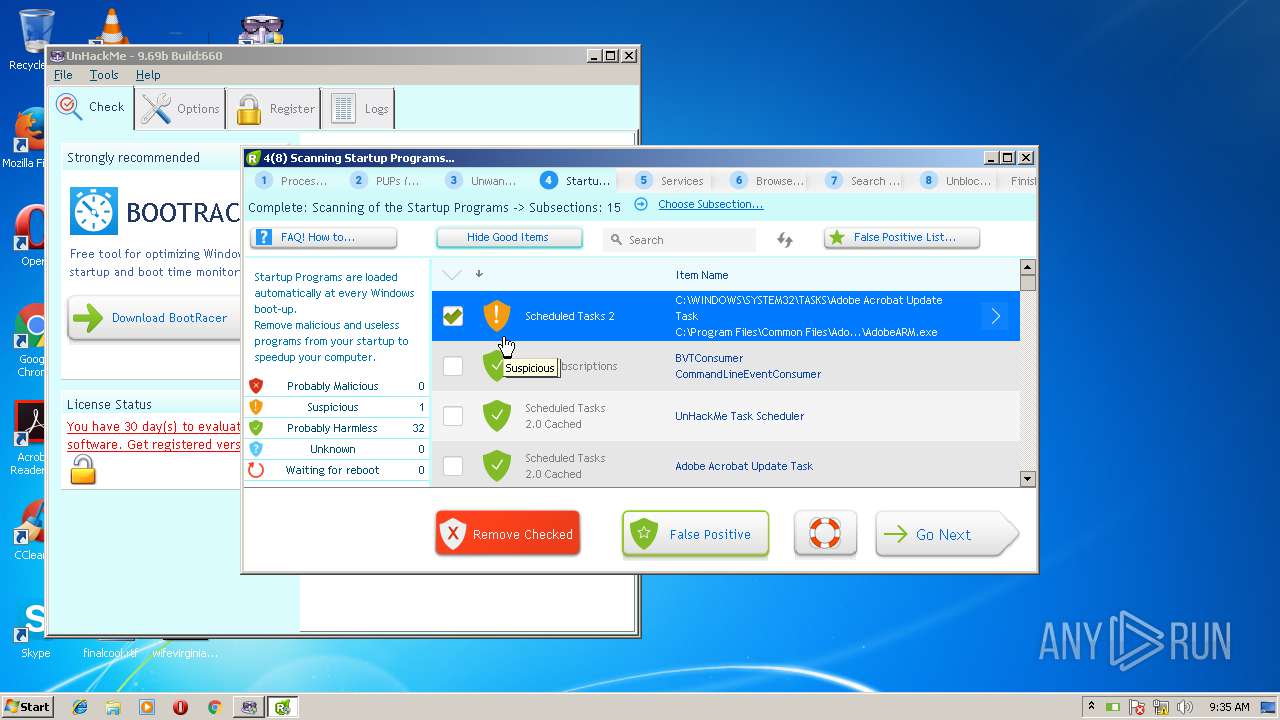
Task: Open step 8 Unblock tab
Action: (956, 181)
